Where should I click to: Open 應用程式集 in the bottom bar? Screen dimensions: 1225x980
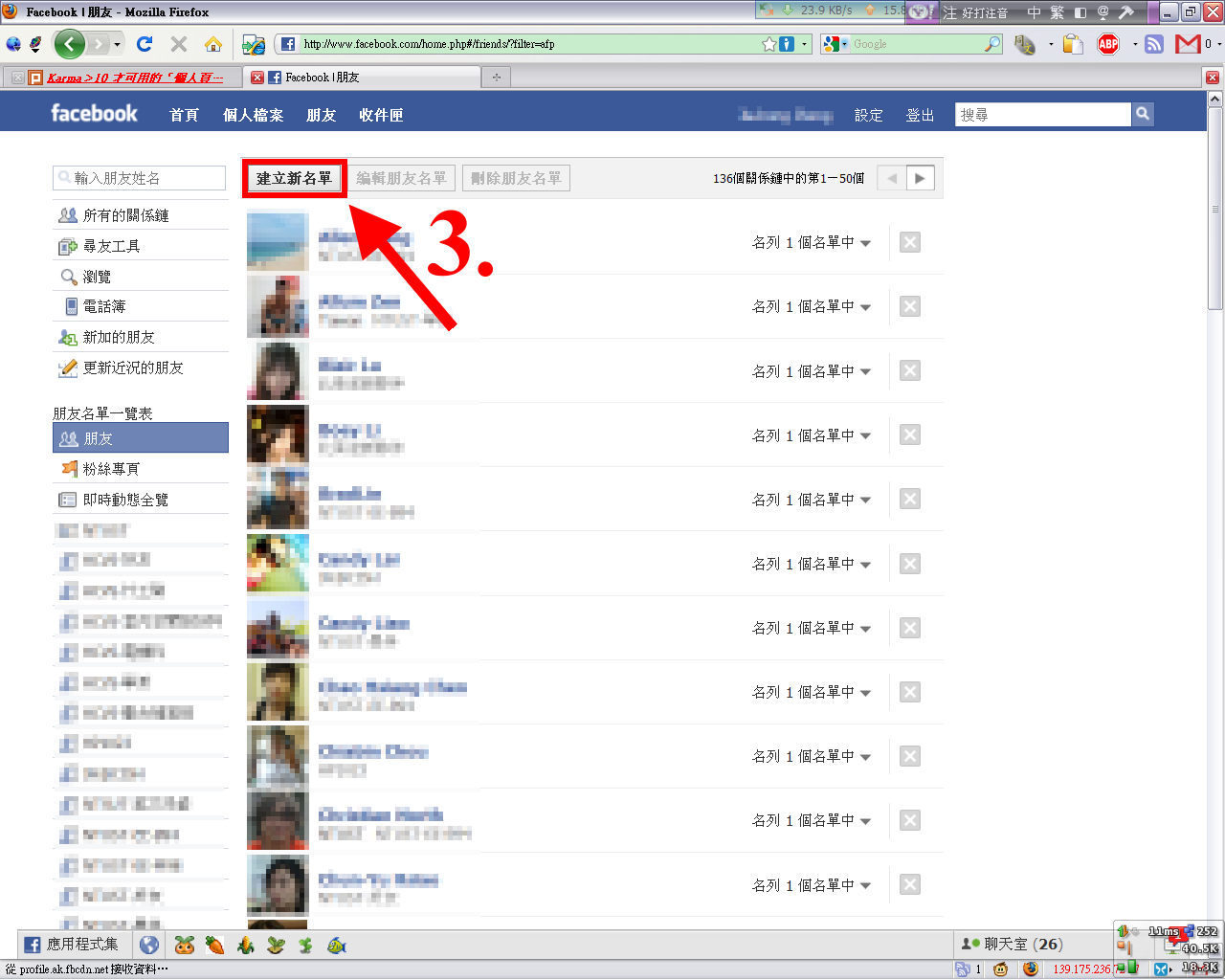coord(72,945)
